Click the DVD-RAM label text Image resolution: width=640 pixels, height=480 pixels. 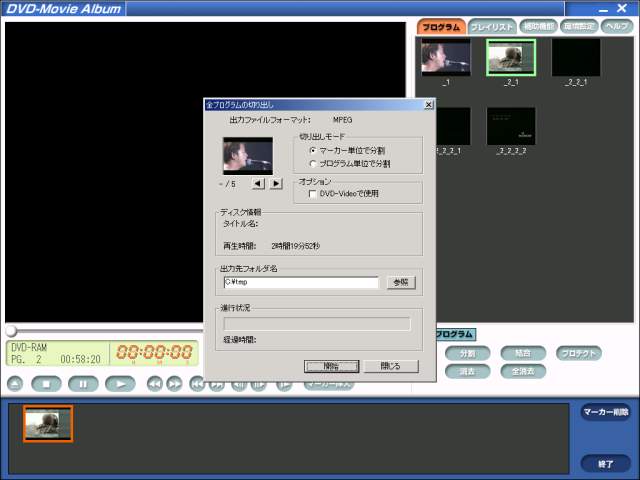pos(29,347)
